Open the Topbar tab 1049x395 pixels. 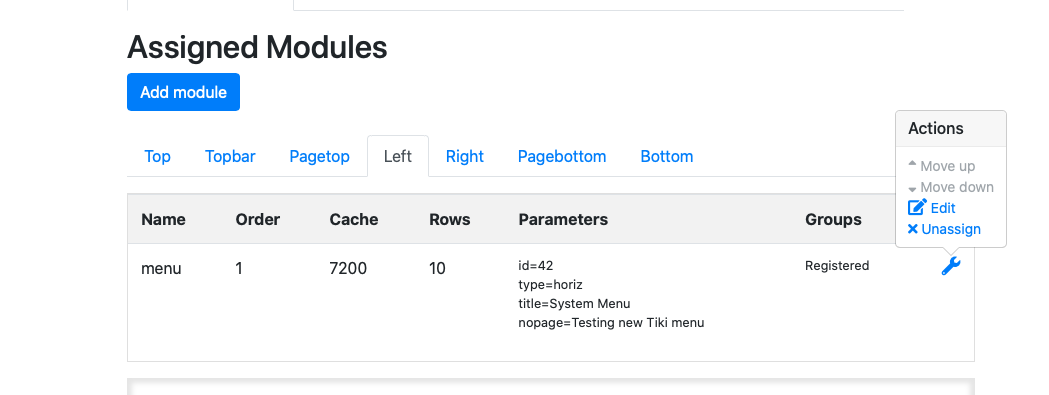click(x=230, y=156)
